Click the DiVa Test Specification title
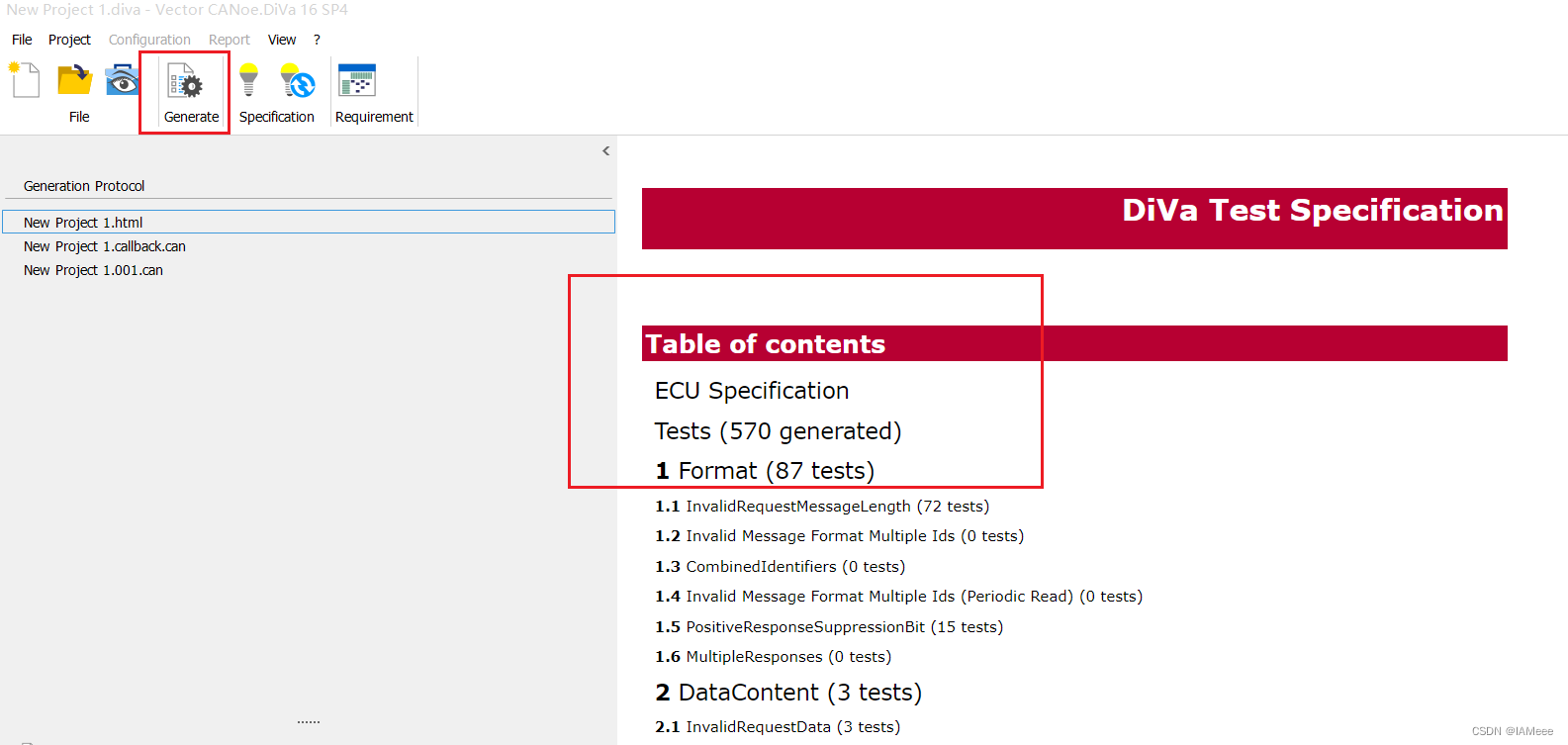The height and width of the screenshot is (745, 1568). coord(1312,211)
